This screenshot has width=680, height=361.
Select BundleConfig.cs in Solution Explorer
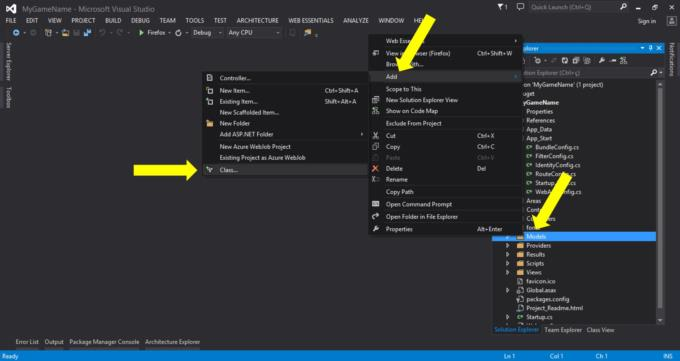pyautogui.click(x=557, y=147)
